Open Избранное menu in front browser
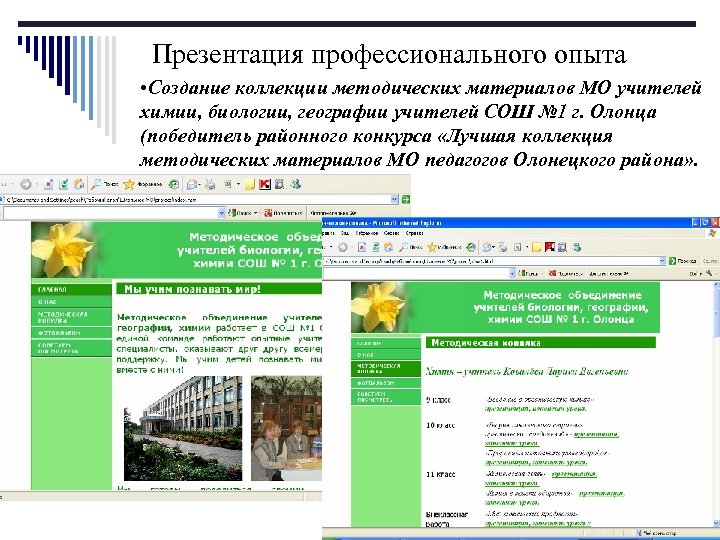720x540 pixels. click(367, 233)
